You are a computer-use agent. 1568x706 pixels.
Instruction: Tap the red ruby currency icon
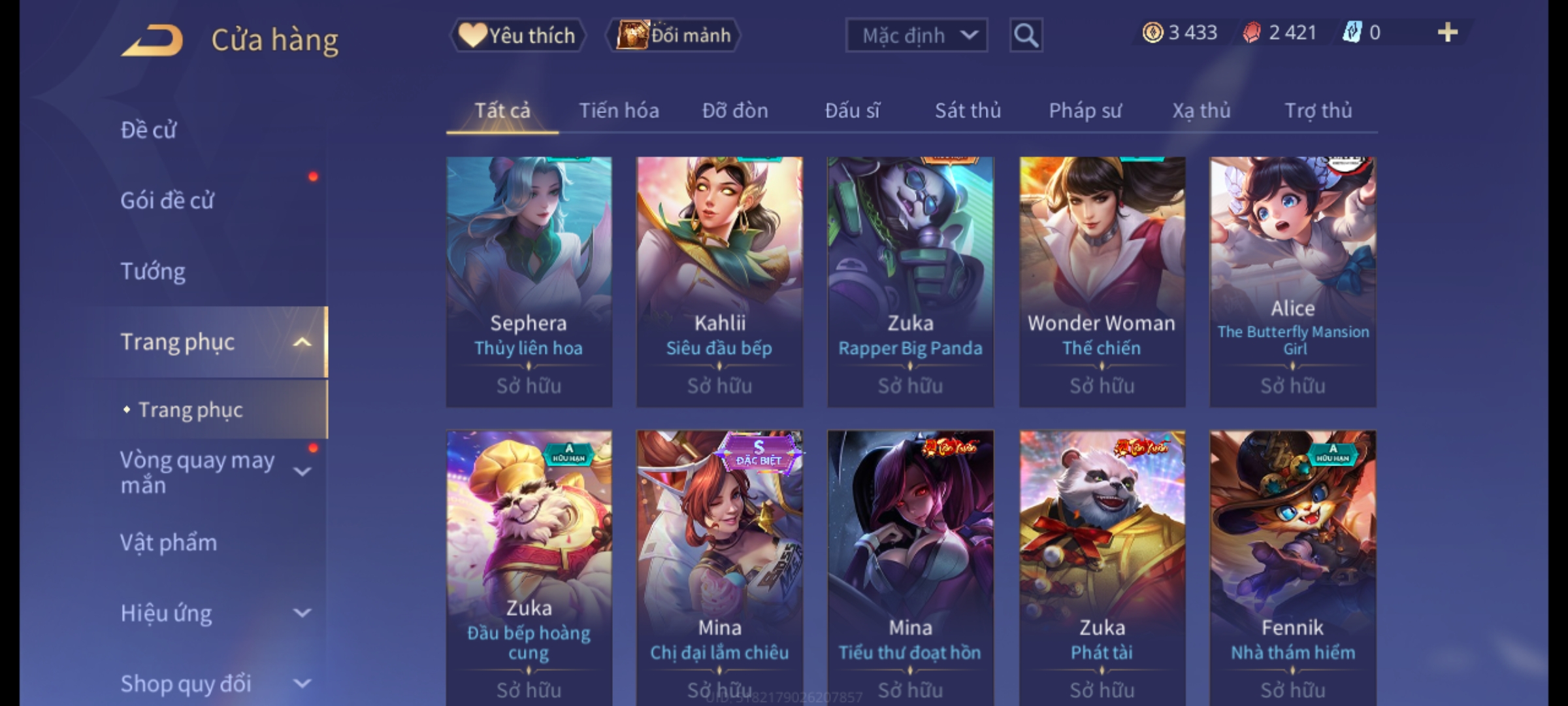(x=1252, y=33)
